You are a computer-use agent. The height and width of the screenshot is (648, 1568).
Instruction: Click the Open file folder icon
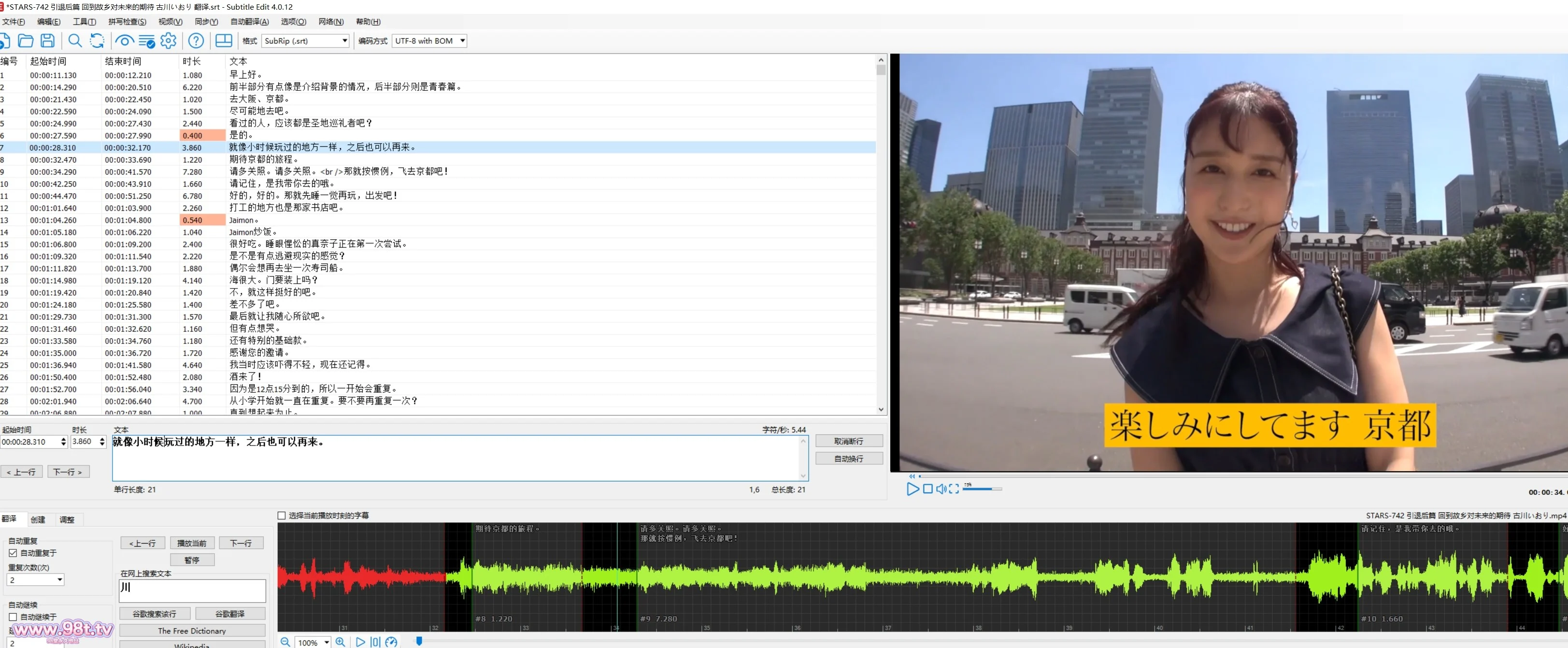[26, 41]
